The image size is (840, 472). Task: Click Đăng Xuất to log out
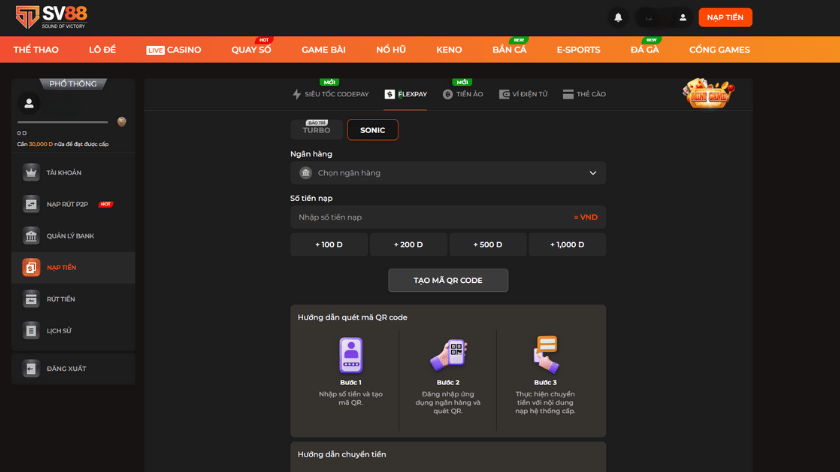73,369
